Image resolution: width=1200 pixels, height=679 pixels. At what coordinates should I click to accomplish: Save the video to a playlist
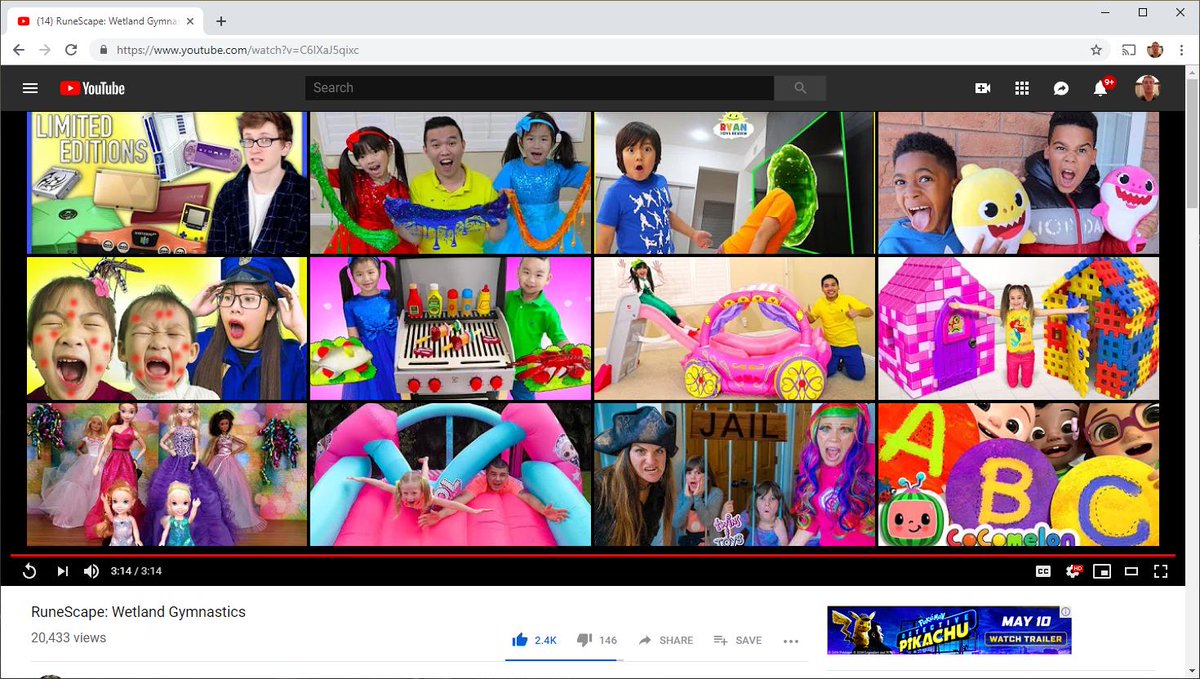point(738,640)
